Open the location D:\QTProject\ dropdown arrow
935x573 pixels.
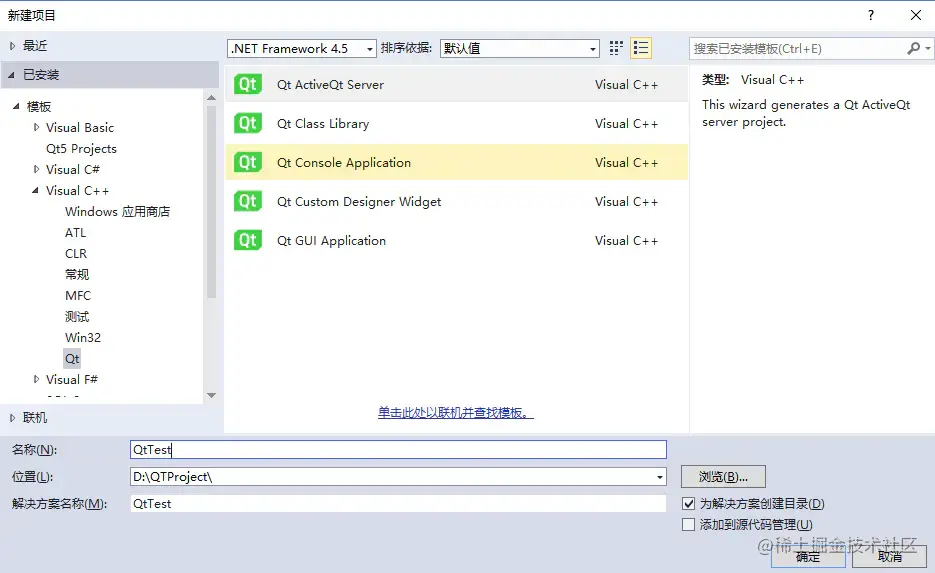tap(660, 477)
